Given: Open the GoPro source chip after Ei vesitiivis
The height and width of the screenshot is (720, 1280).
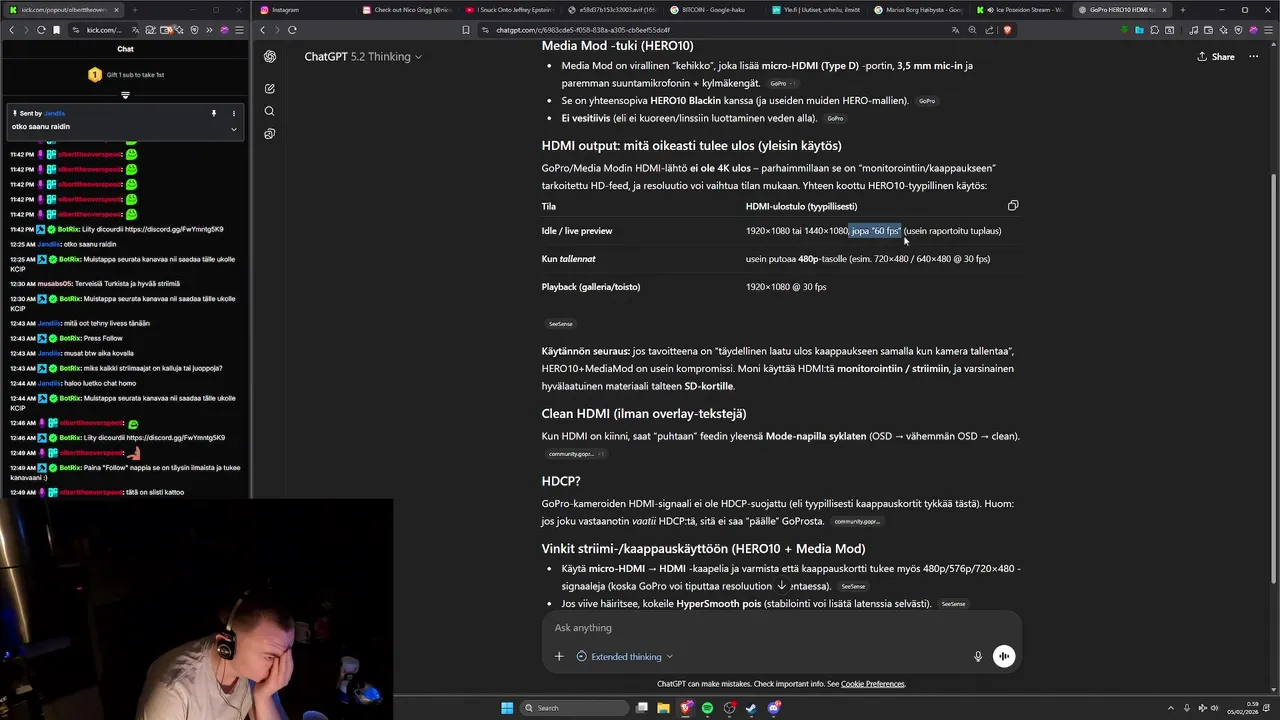Looking at the screenshot, I should coord(835,119).
